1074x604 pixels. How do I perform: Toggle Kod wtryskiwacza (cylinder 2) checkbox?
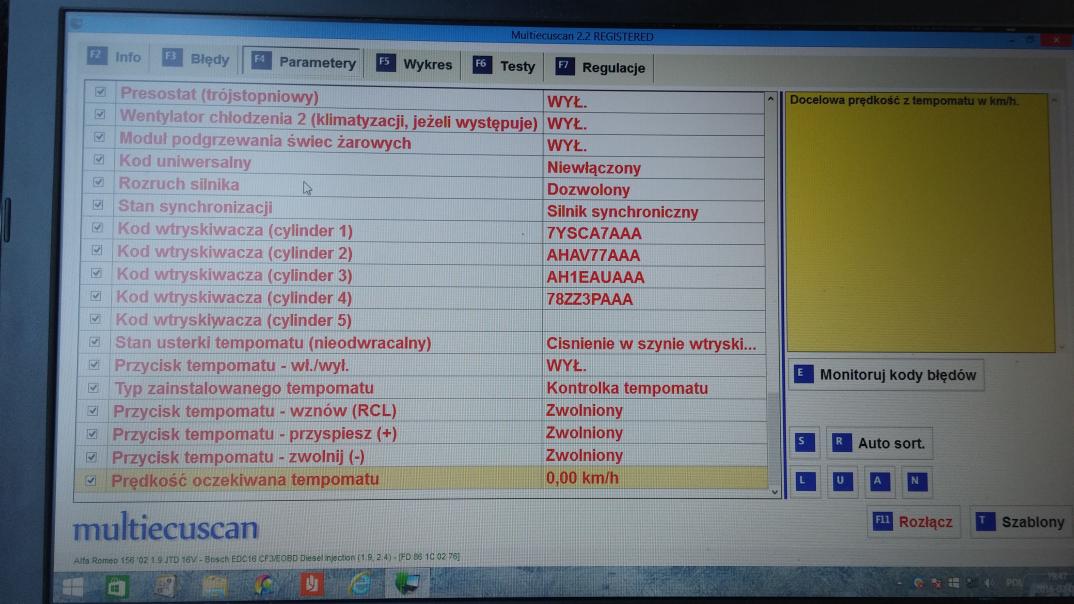pos(97,250)
